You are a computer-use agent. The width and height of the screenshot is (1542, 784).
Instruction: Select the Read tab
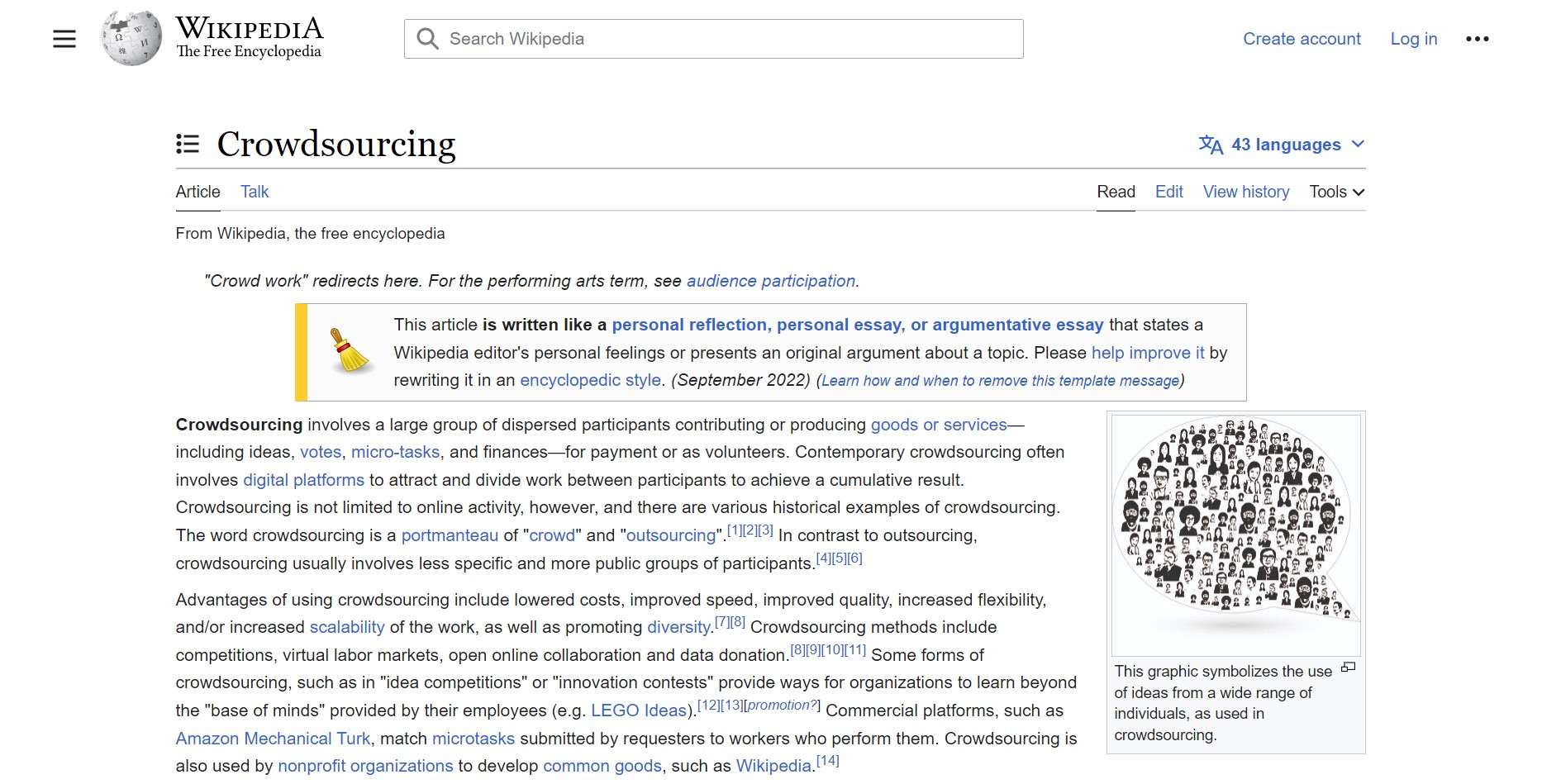(1116, 192)
